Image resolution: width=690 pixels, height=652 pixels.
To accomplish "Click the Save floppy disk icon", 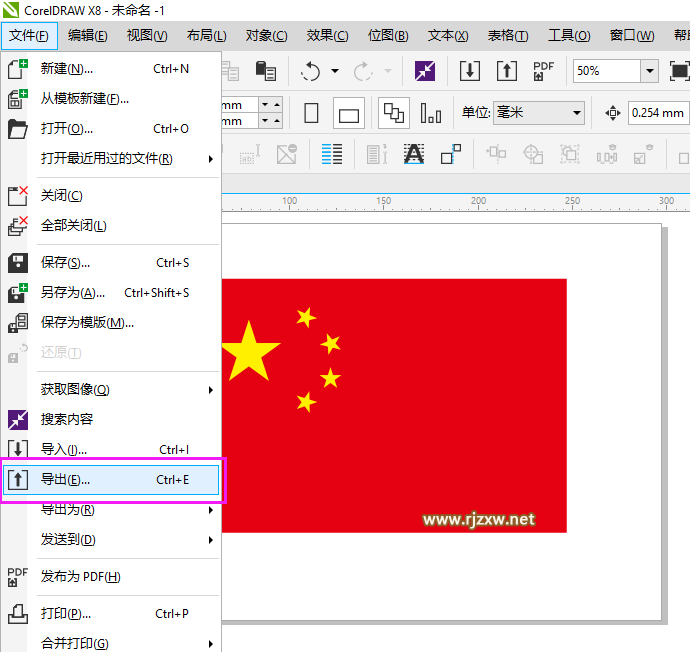I will [18, 263].
